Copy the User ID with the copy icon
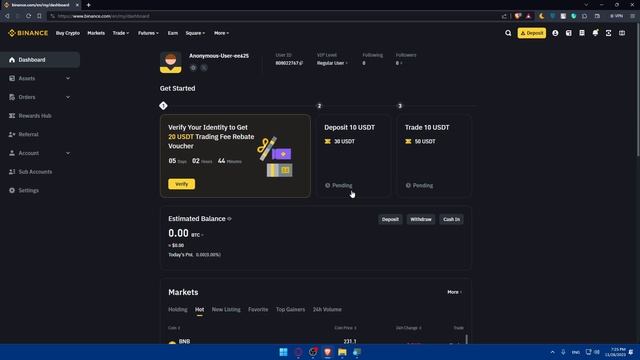 pyautogui.click(x=301, y=63)
